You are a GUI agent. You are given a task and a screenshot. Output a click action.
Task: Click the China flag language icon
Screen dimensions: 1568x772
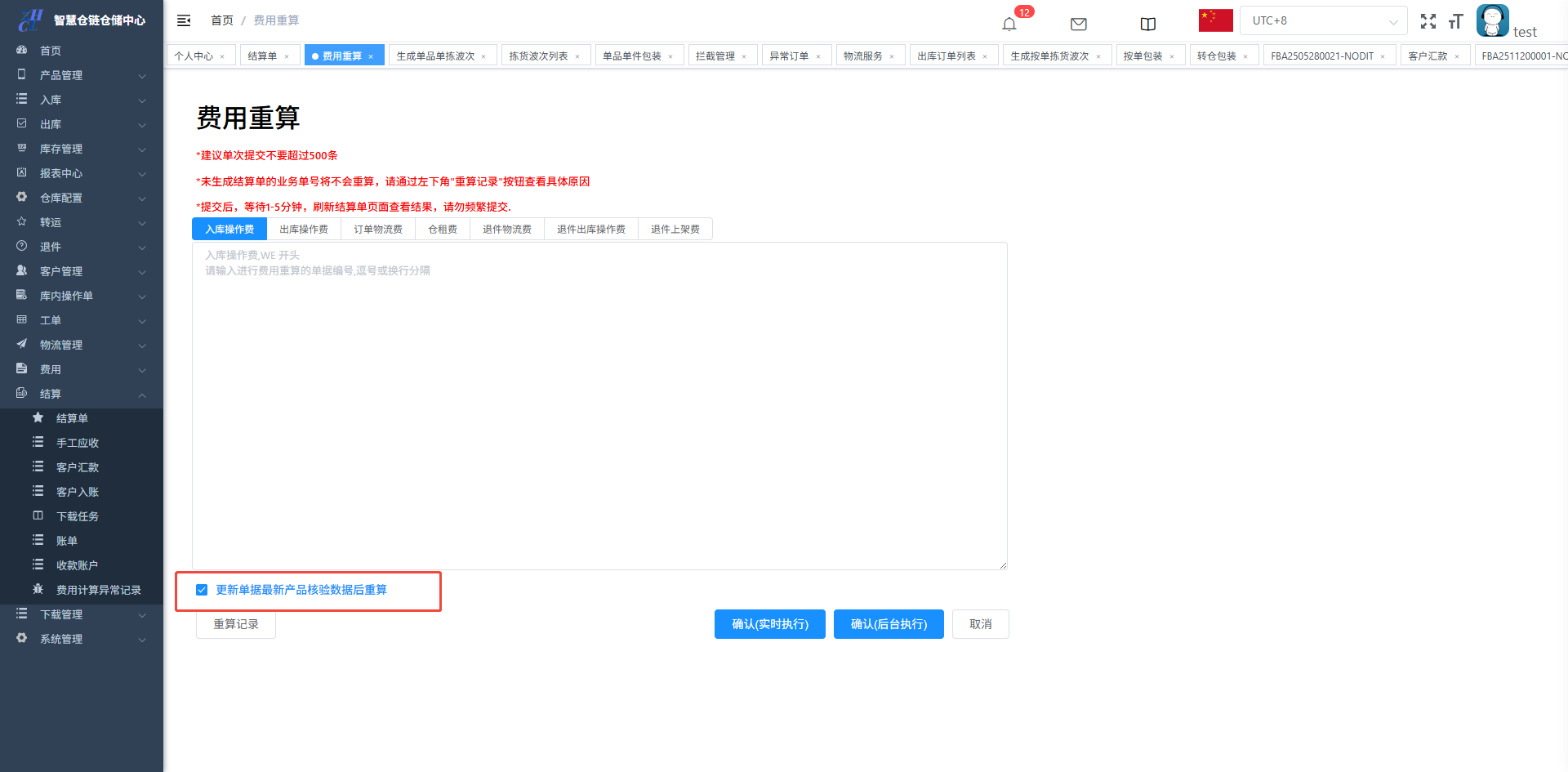tap(1215, 20)
